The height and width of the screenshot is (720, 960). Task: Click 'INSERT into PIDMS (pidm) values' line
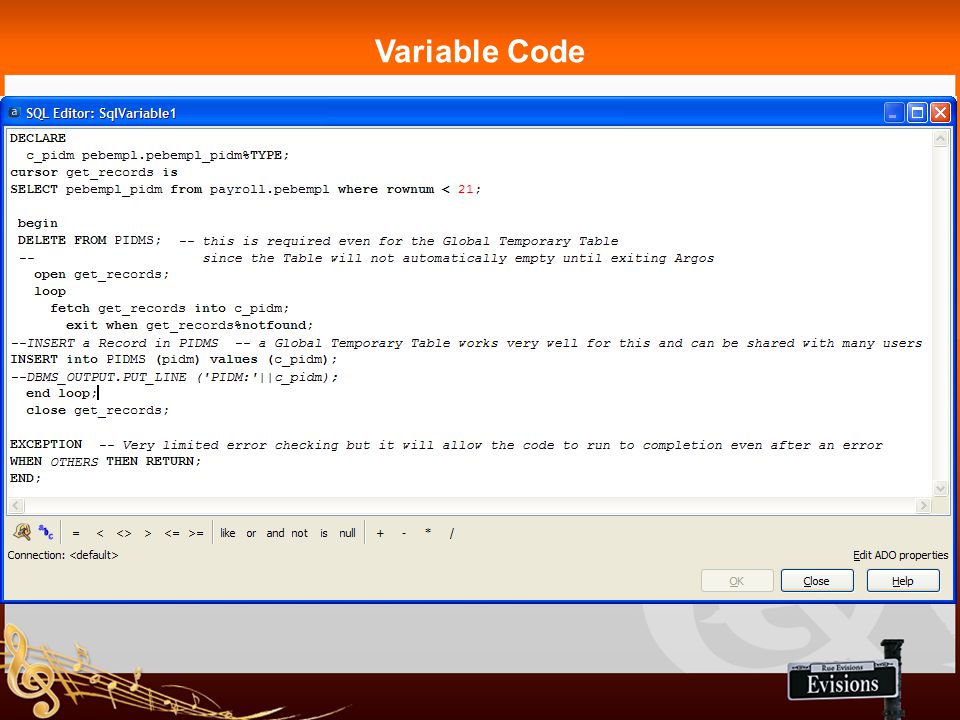pos(174,359)
